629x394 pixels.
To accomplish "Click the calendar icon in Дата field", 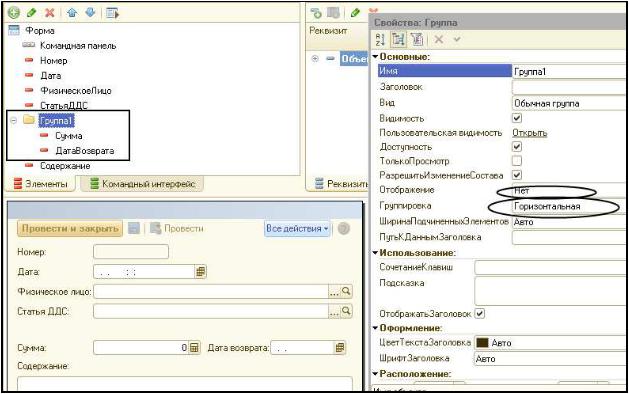I will pos(201,272).
